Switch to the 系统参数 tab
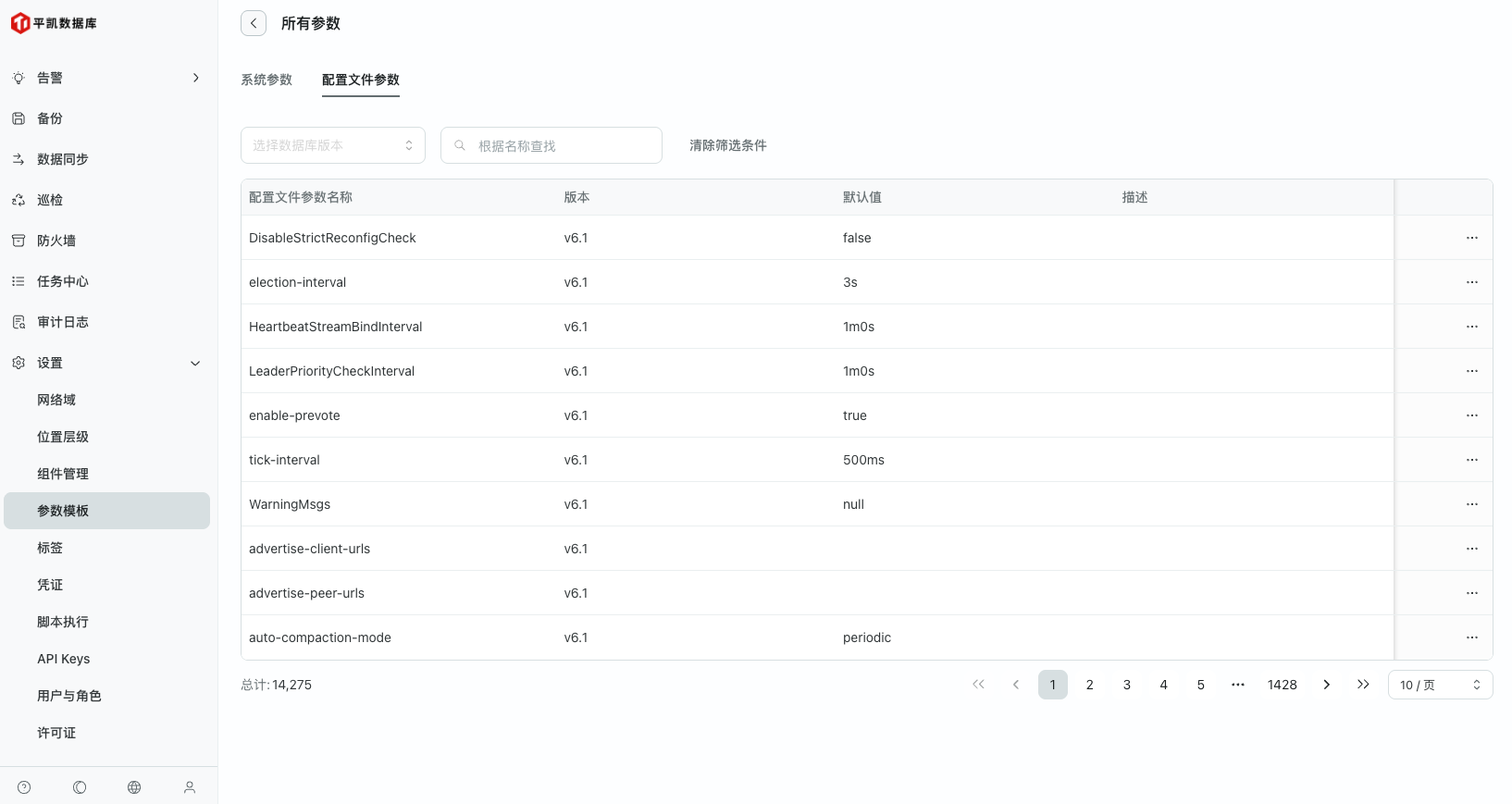 pos(266,80)
